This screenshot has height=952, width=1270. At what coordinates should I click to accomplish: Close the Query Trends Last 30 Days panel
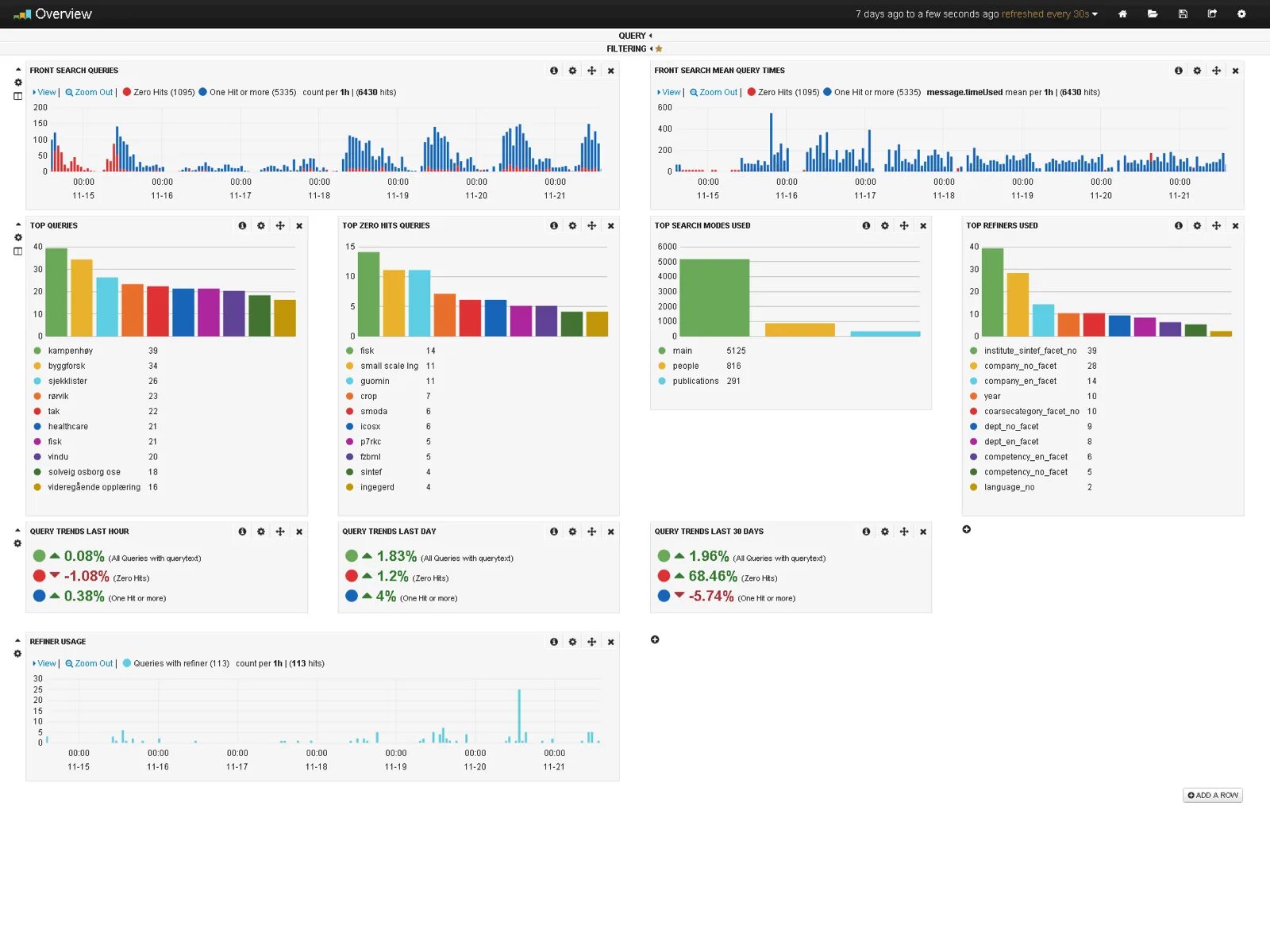[x=923, y=532]
